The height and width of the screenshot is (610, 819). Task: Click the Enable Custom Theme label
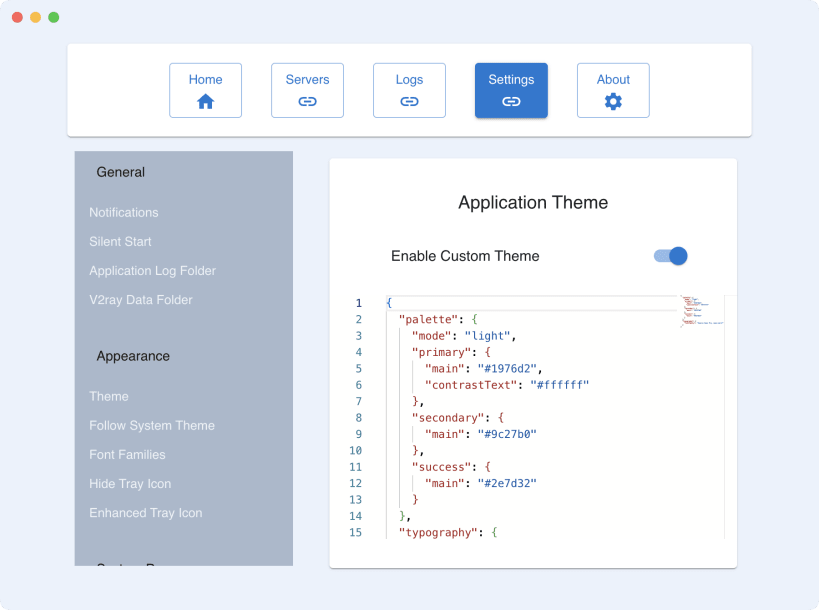click(x=465, y=256)
